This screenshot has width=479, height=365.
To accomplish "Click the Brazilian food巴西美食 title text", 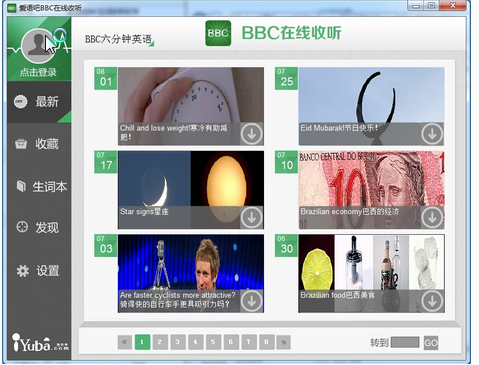I will click(338, 295).
